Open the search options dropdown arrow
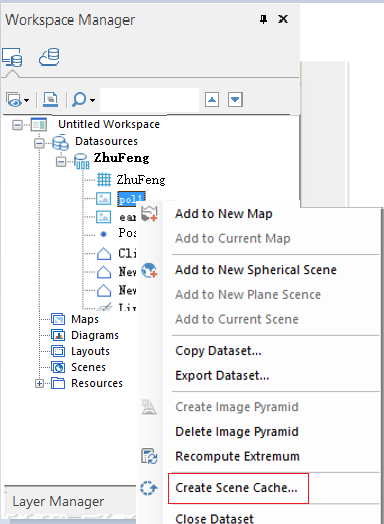 point(93,100)
